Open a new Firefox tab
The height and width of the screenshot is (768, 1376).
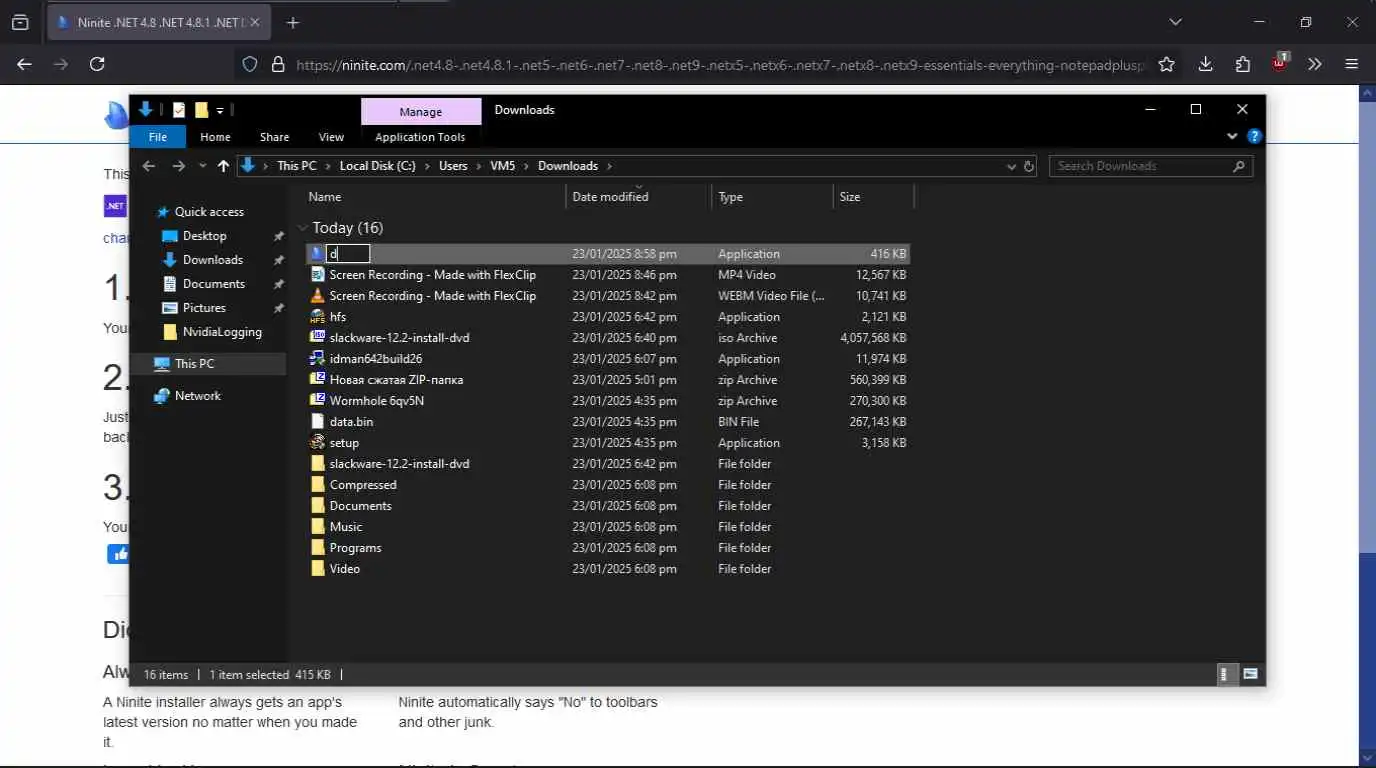point(292,22)
